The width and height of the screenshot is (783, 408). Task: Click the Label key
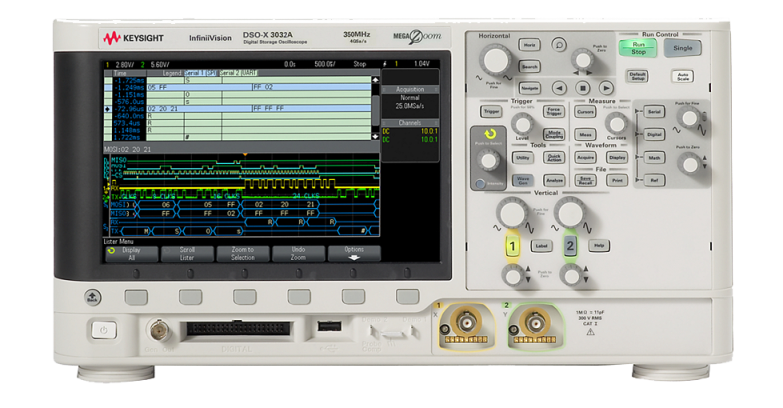(541, 246)
